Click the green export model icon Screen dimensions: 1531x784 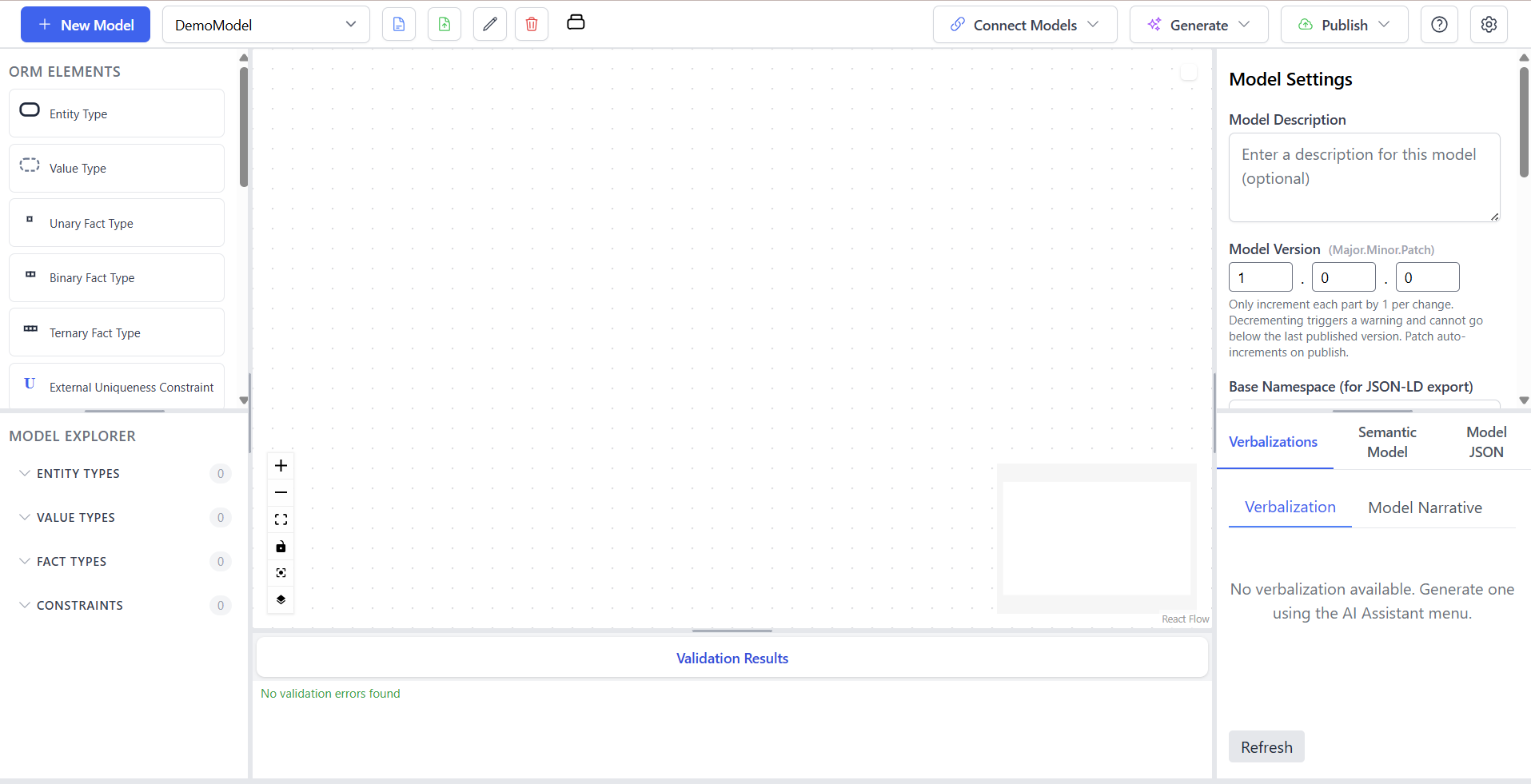point(444,24)
